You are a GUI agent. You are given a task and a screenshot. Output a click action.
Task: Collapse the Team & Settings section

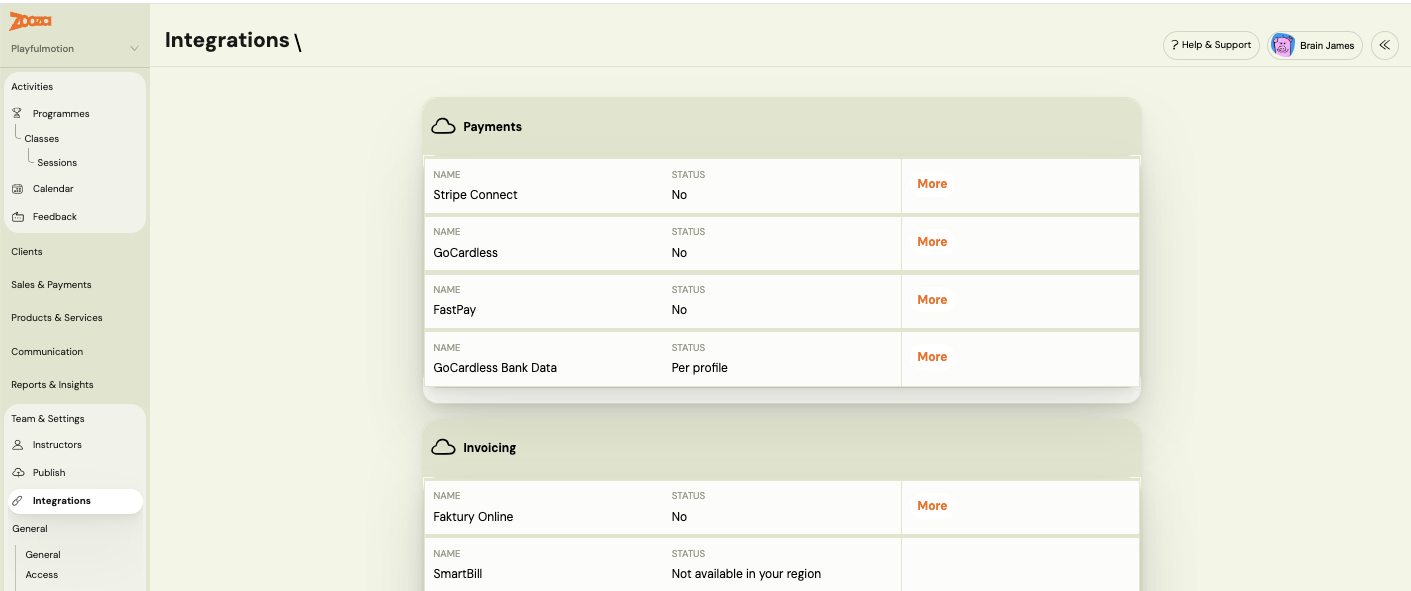tap(48, 418)
